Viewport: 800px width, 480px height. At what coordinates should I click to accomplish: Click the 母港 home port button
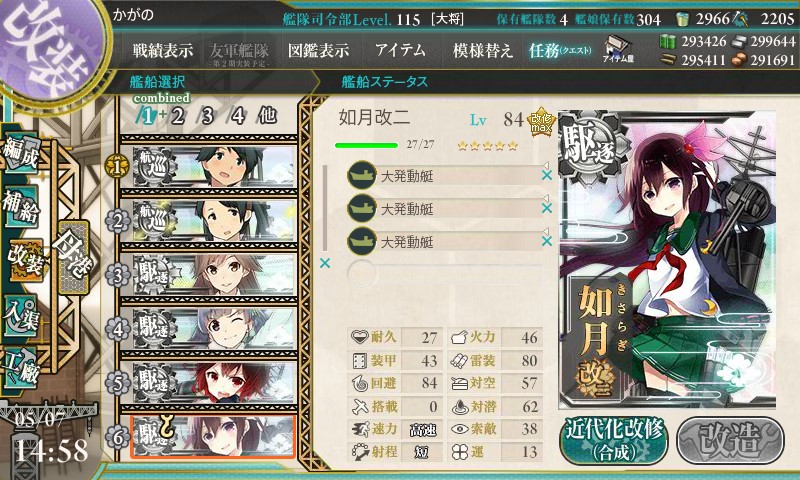73,257
